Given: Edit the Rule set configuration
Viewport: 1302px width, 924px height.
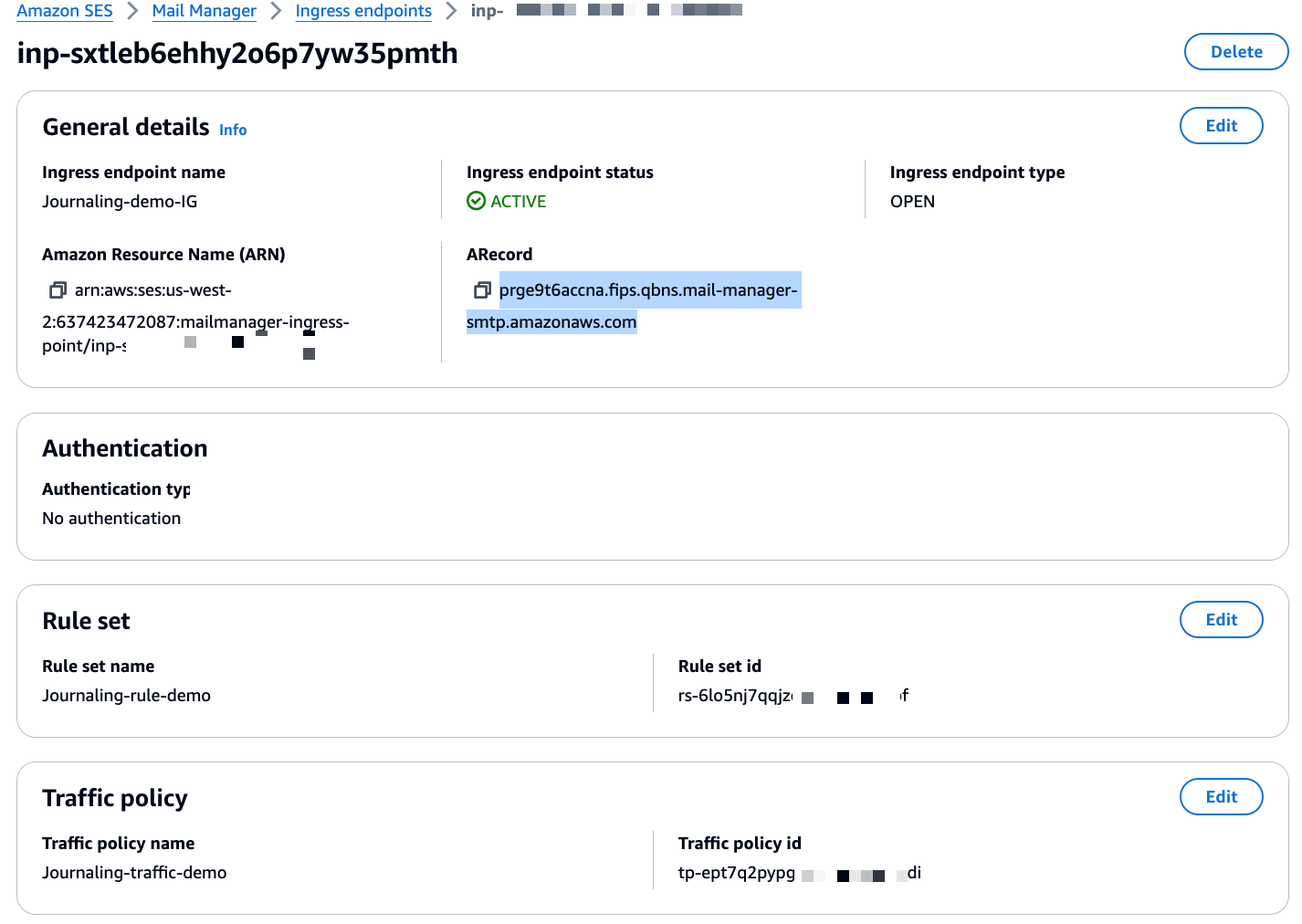Looking at the screenshot, I should pos(1221,619).
